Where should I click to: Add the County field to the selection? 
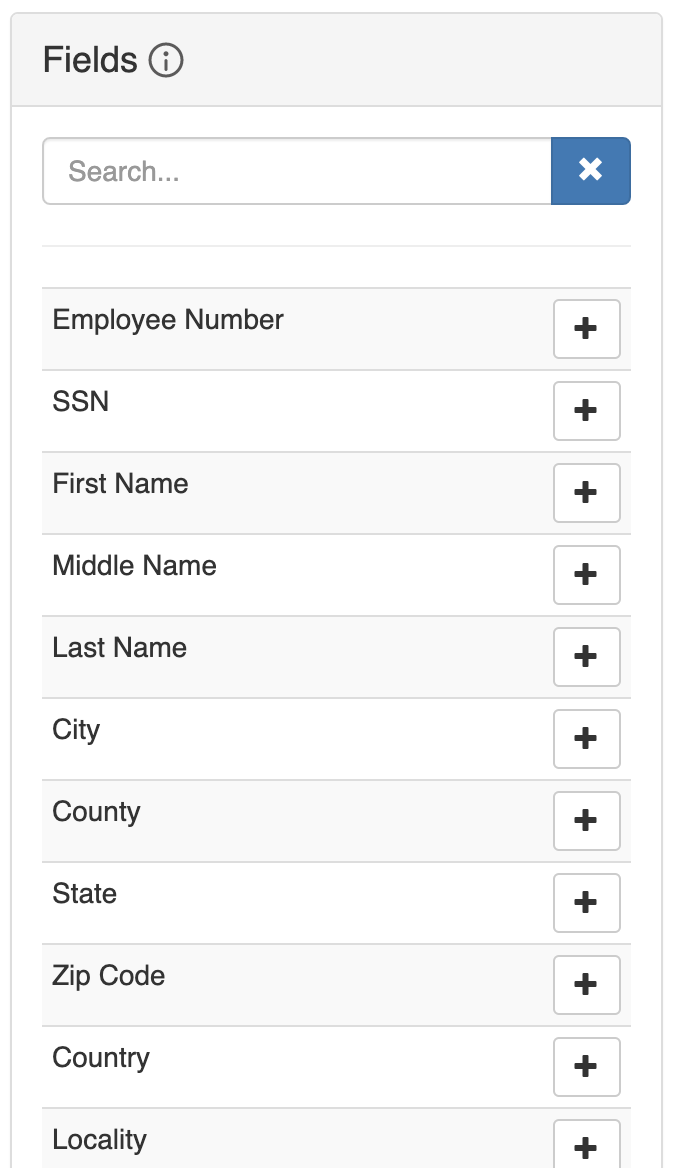(x=586, y=821)
